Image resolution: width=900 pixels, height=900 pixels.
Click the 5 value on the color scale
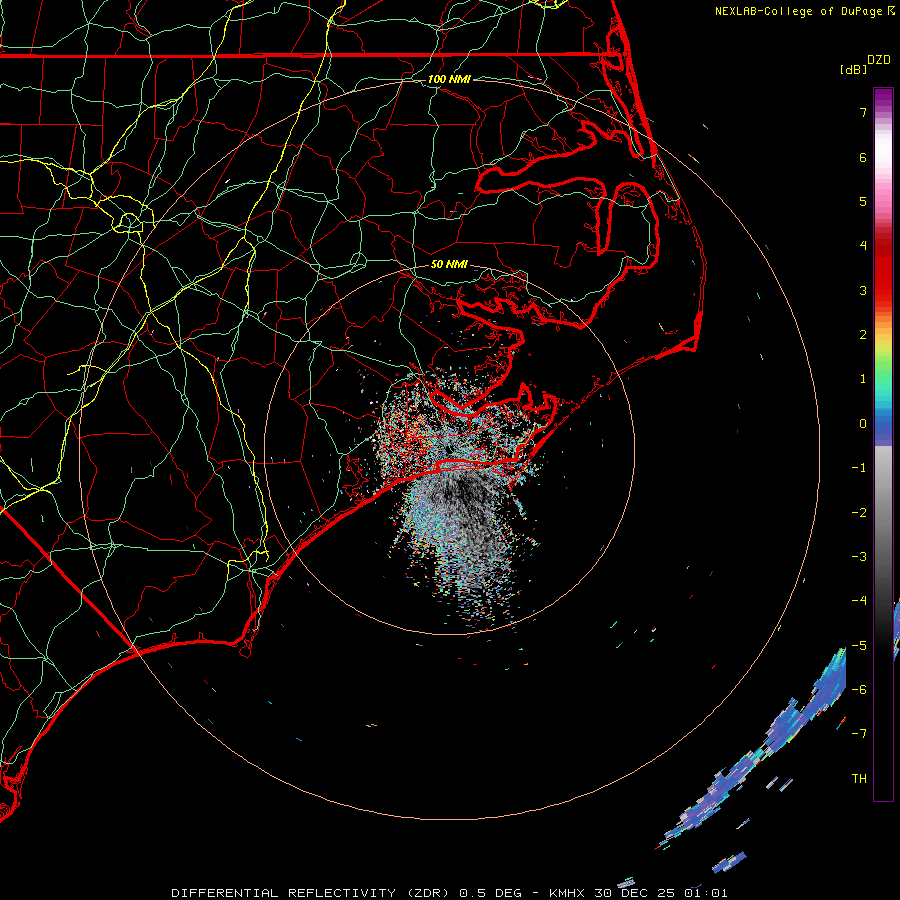pos(863,201)
